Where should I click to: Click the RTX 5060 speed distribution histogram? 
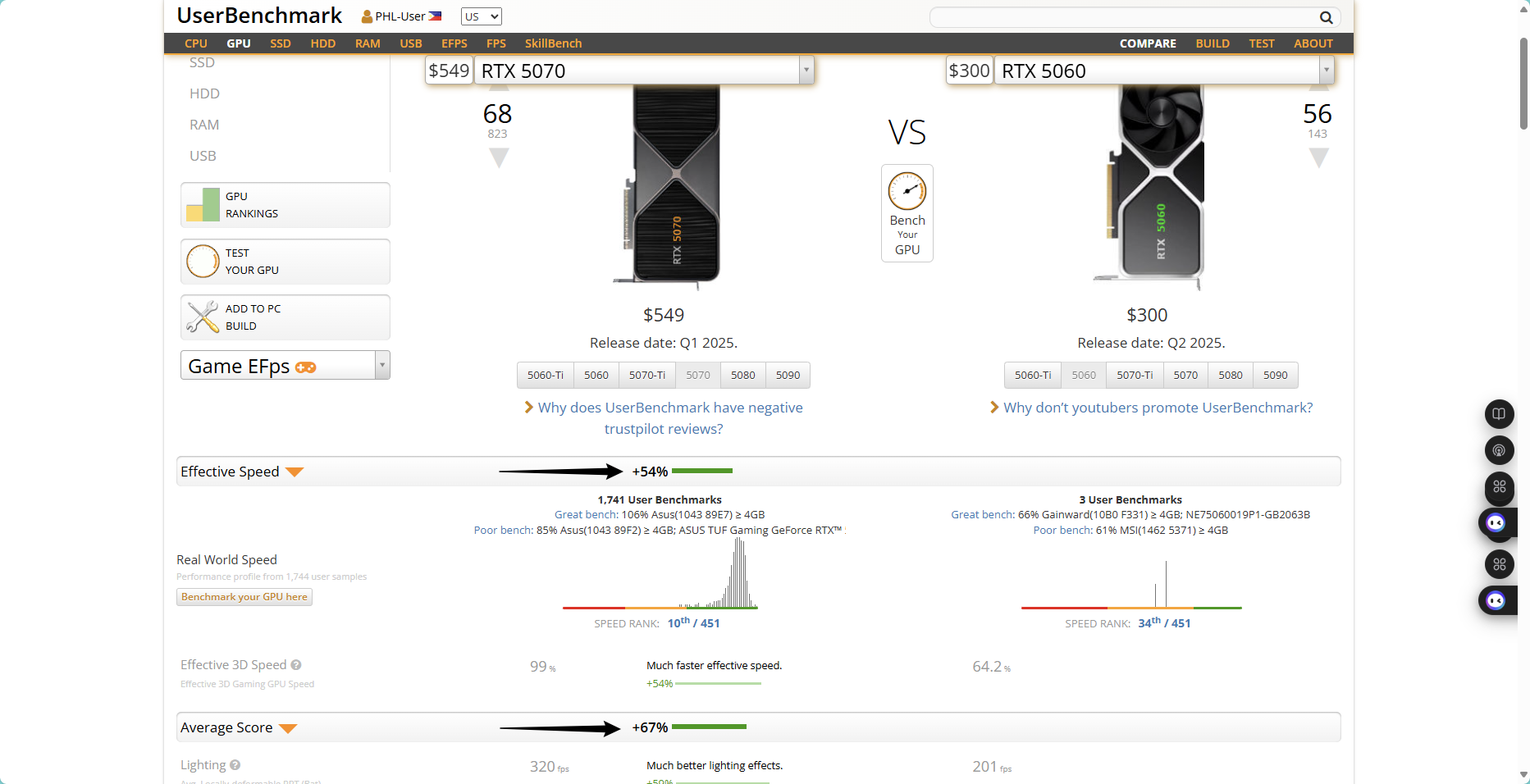click(1131, 584)
